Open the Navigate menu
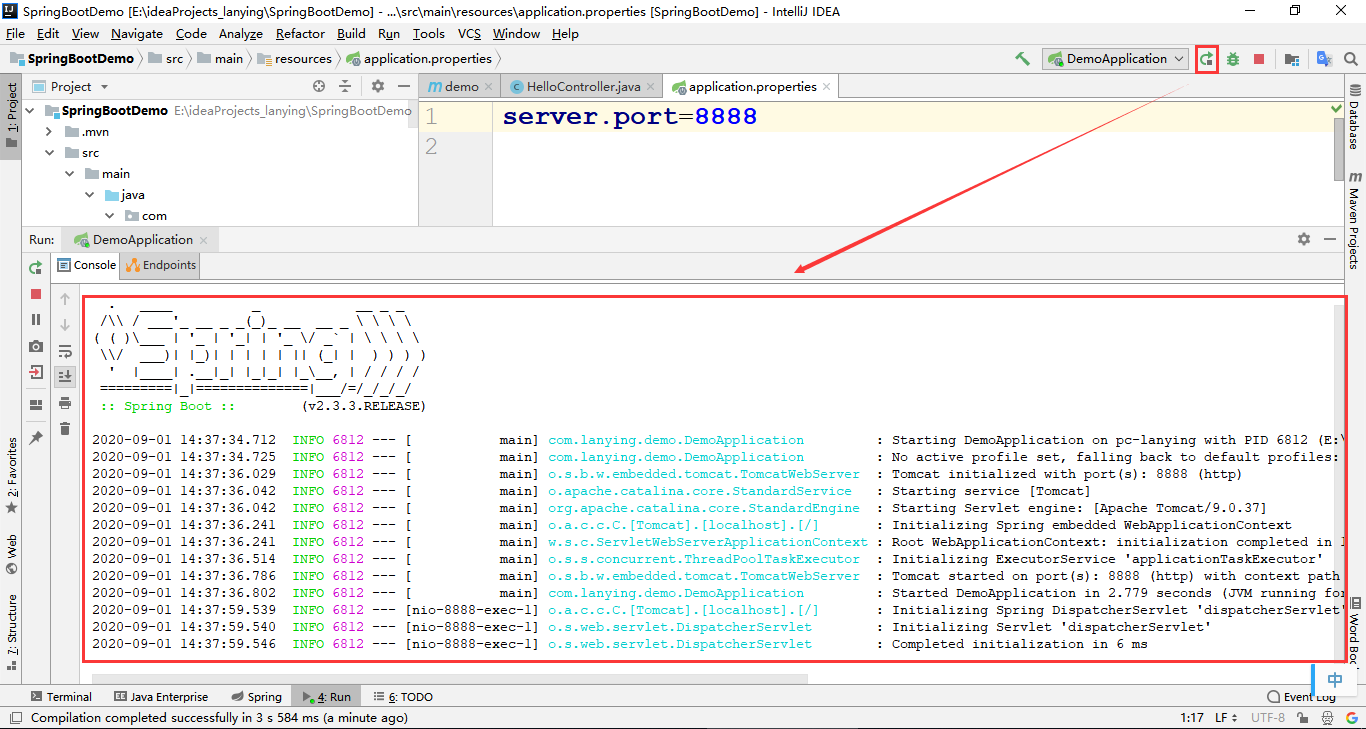The width and height of the screenshot is (1366, 729). point(137,34)
